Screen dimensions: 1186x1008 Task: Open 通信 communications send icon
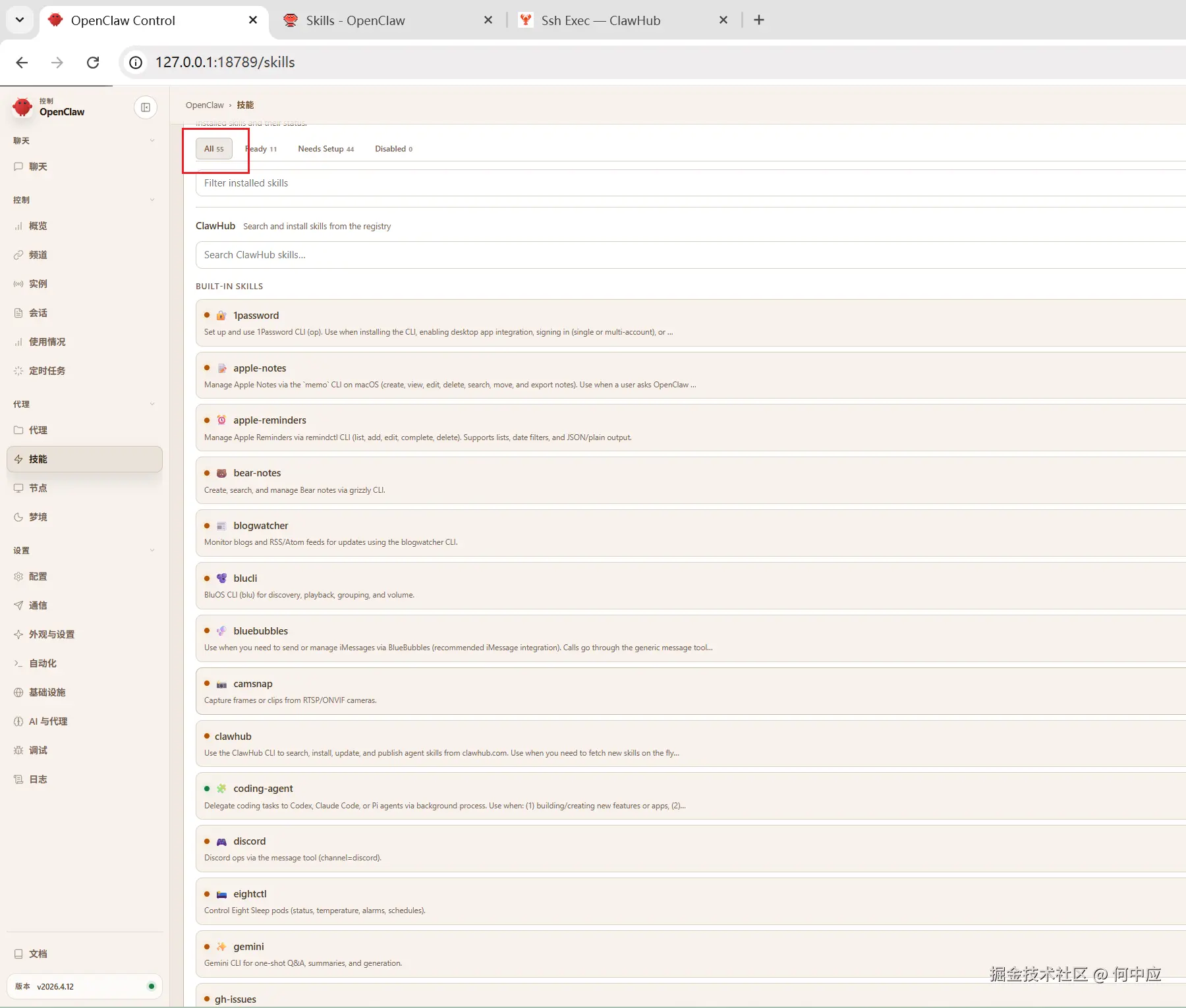point(18,605)
